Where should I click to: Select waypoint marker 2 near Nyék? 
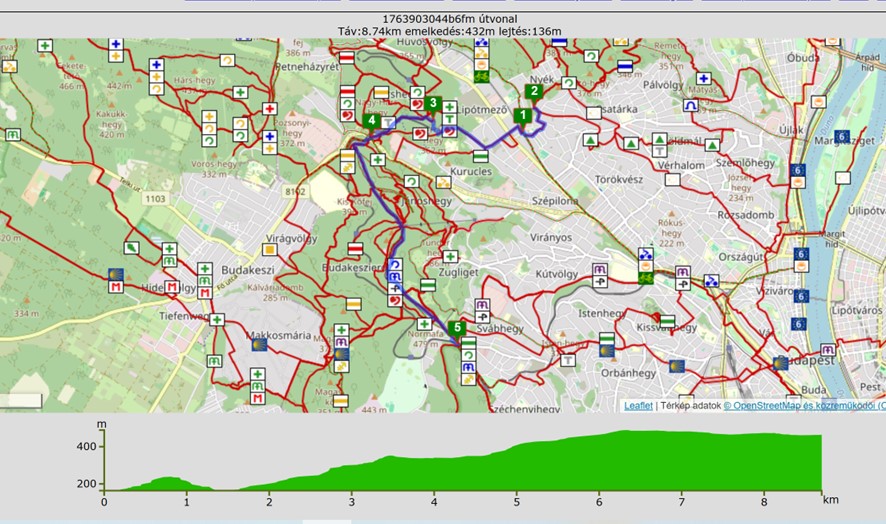click(x=534, y=91)
